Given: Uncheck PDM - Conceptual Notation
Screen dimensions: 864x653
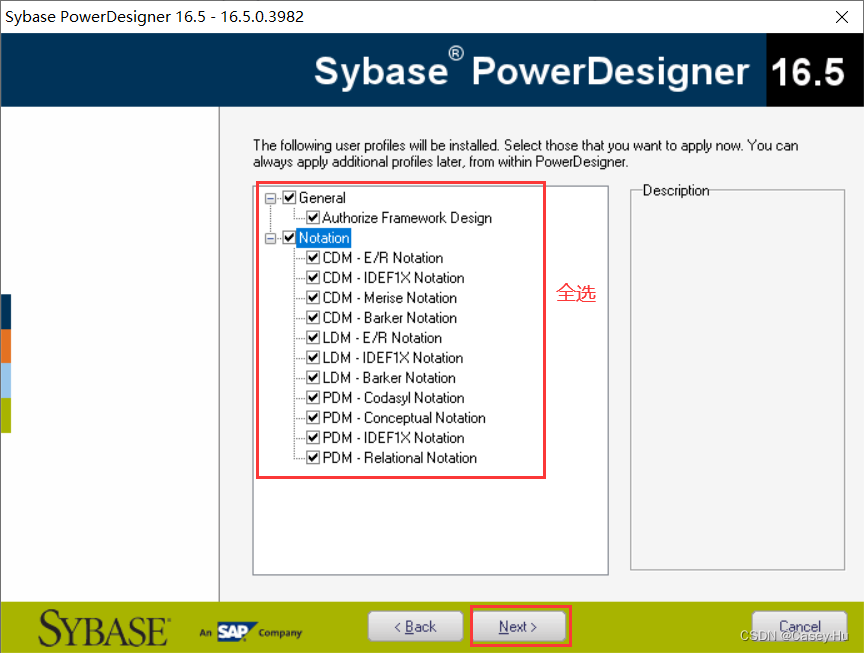Looking at the screenshot, I should [x=313, y=418].
